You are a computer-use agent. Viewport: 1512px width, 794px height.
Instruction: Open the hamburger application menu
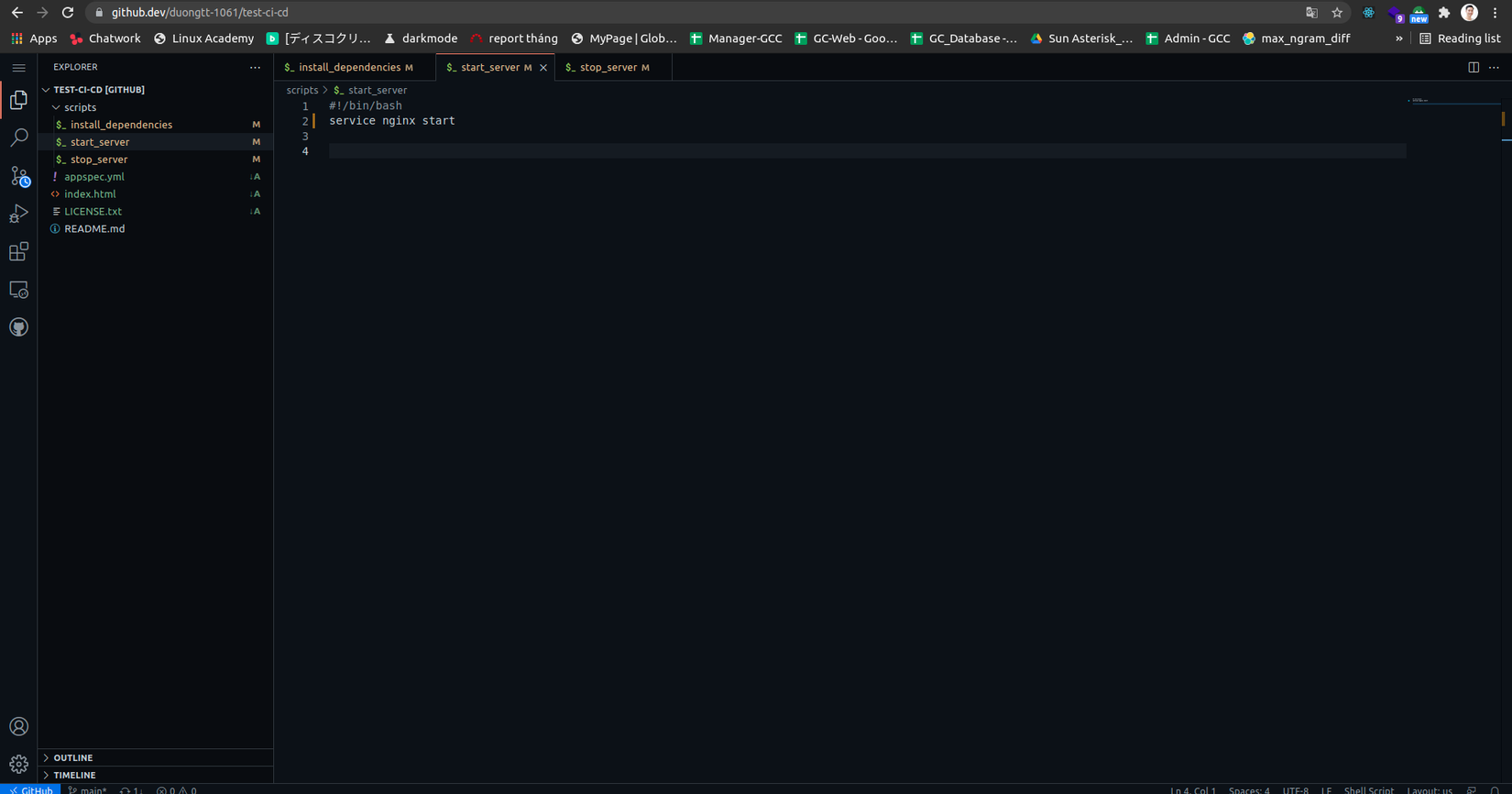[18, 68]
